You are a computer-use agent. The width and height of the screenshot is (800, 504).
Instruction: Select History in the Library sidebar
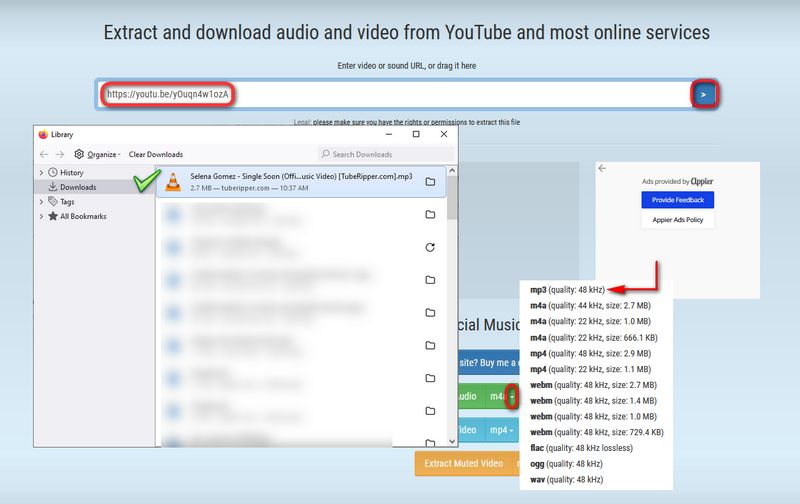[x=71, y=172]
